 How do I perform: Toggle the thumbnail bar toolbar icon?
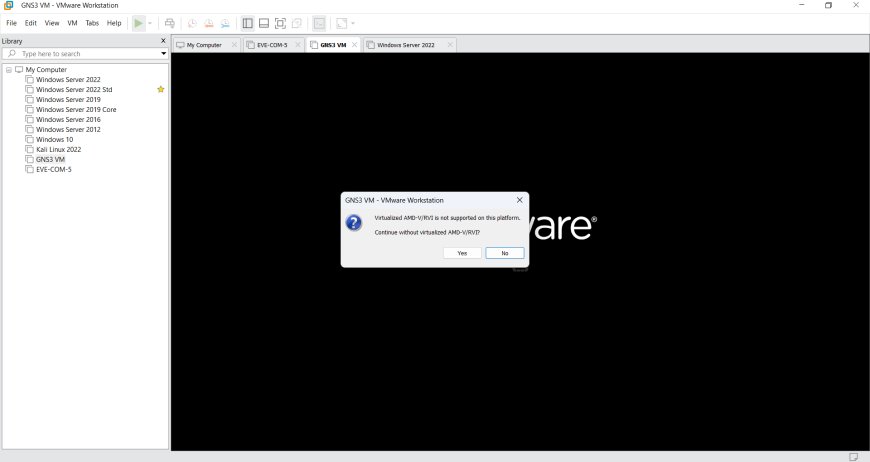(x=264, y=23)
